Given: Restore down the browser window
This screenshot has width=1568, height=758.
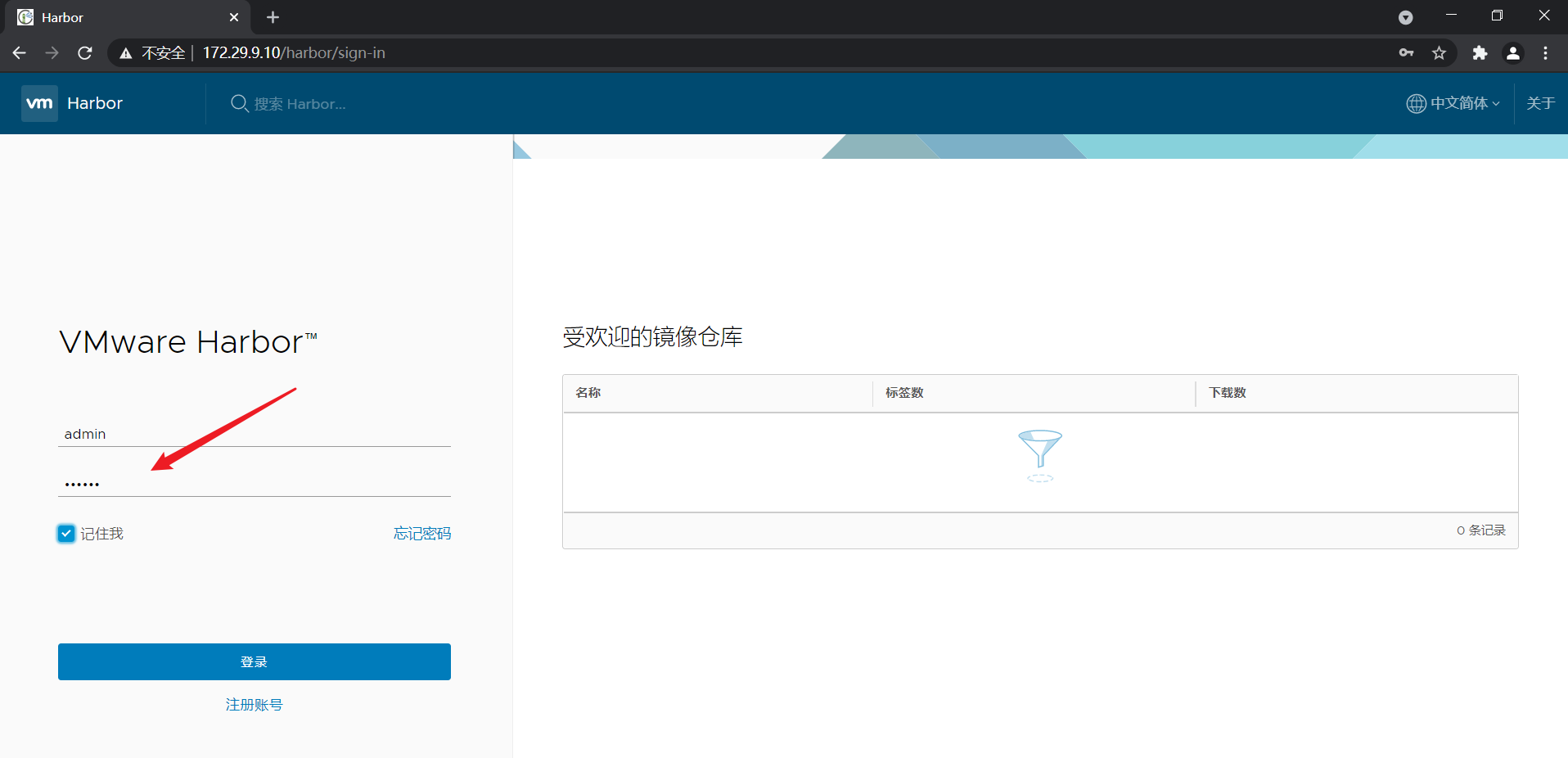Looking at the screenshot, I should pyautogui.click(x=1497, y=16).
